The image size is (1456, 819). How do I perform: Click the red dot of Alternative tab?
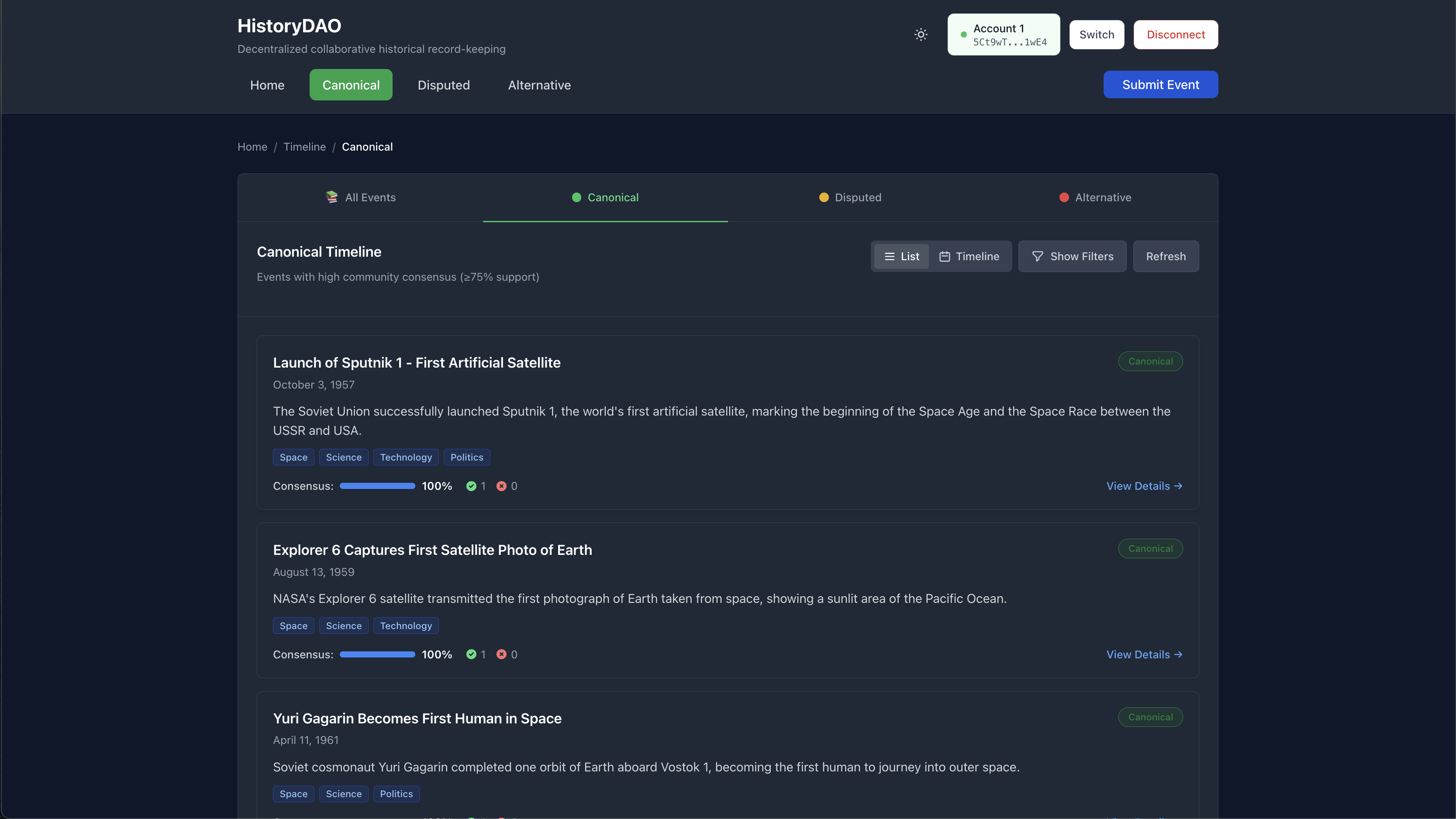pos(1064,197)
